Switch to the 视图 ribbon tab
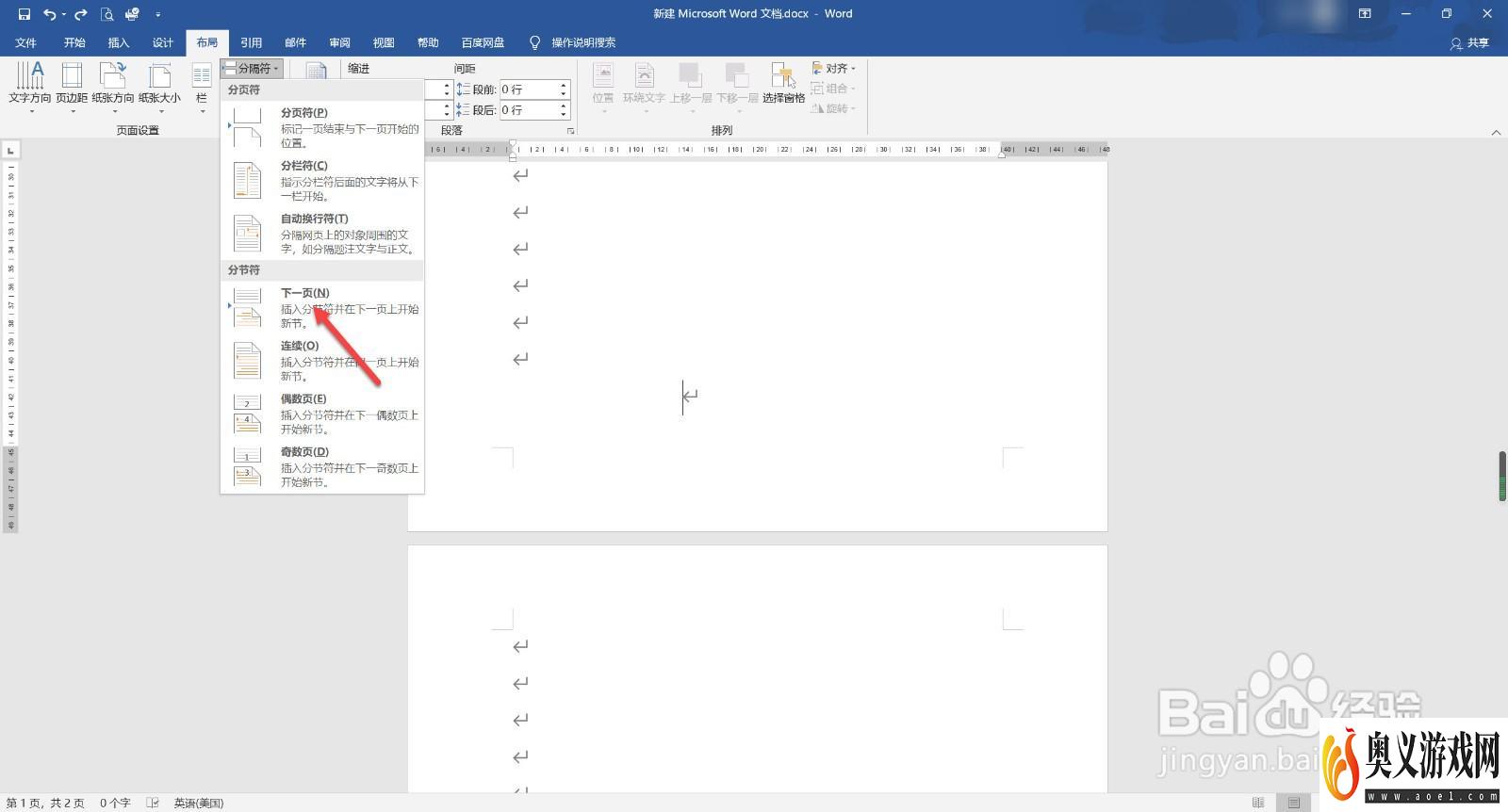The height and width of the screenshot is (812, 1508). 384,42
